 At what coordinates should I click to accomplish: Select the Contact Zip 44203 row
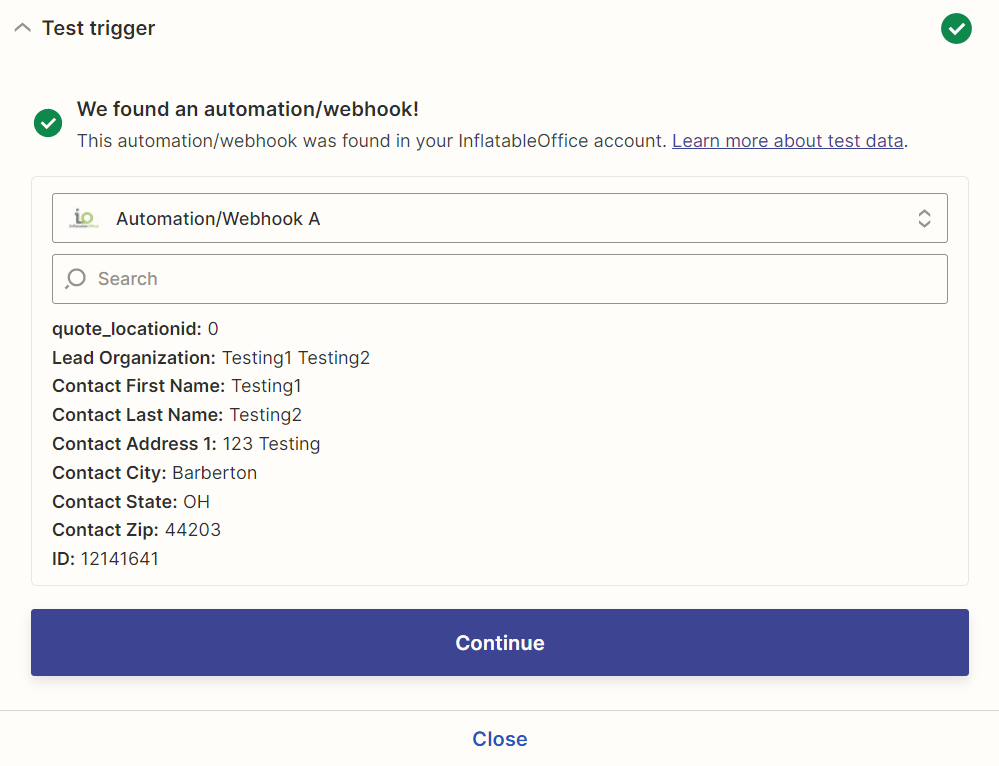coord(136,530)
